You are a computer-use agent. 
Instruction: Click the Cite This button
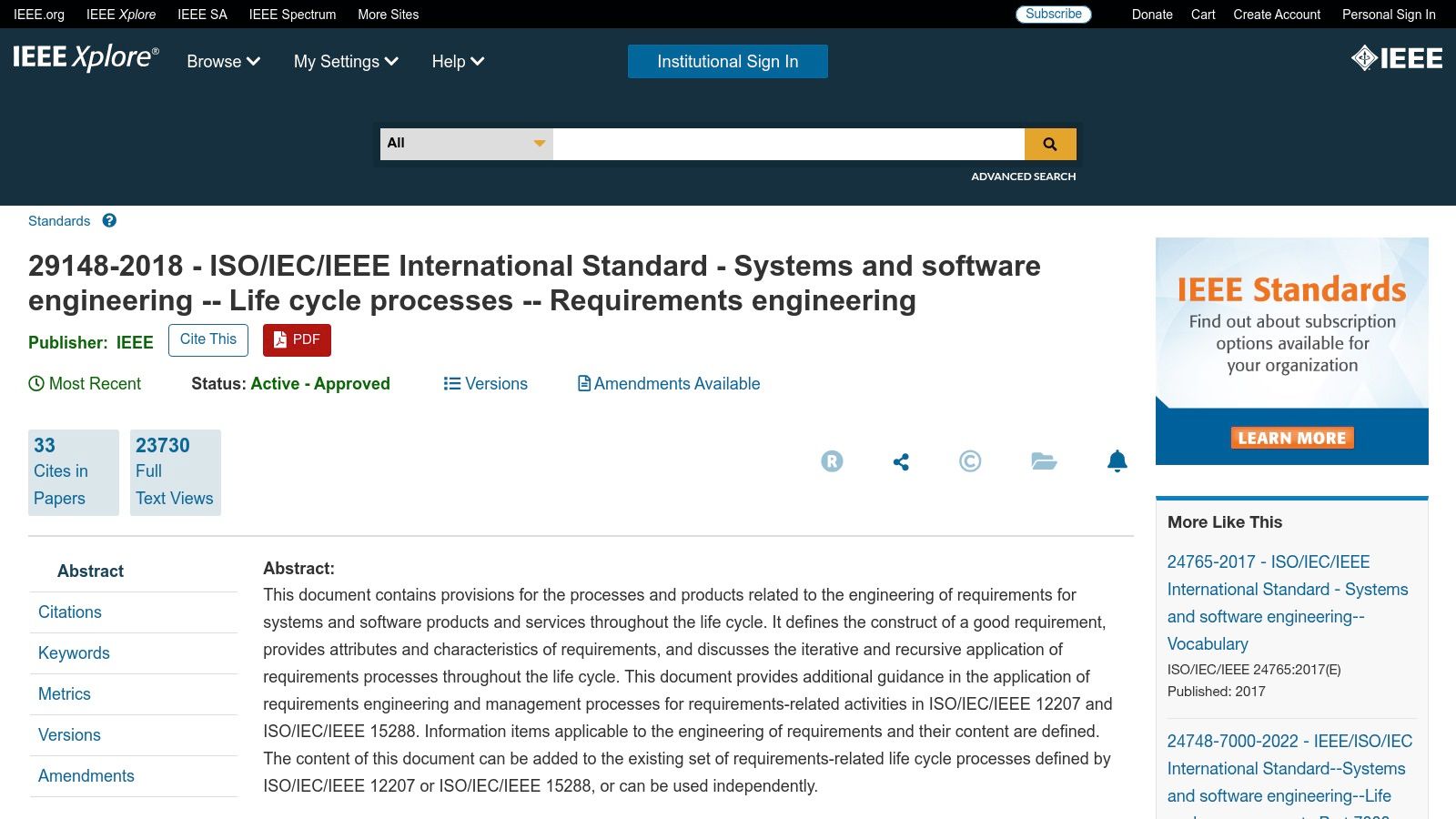tap(207, 339)
